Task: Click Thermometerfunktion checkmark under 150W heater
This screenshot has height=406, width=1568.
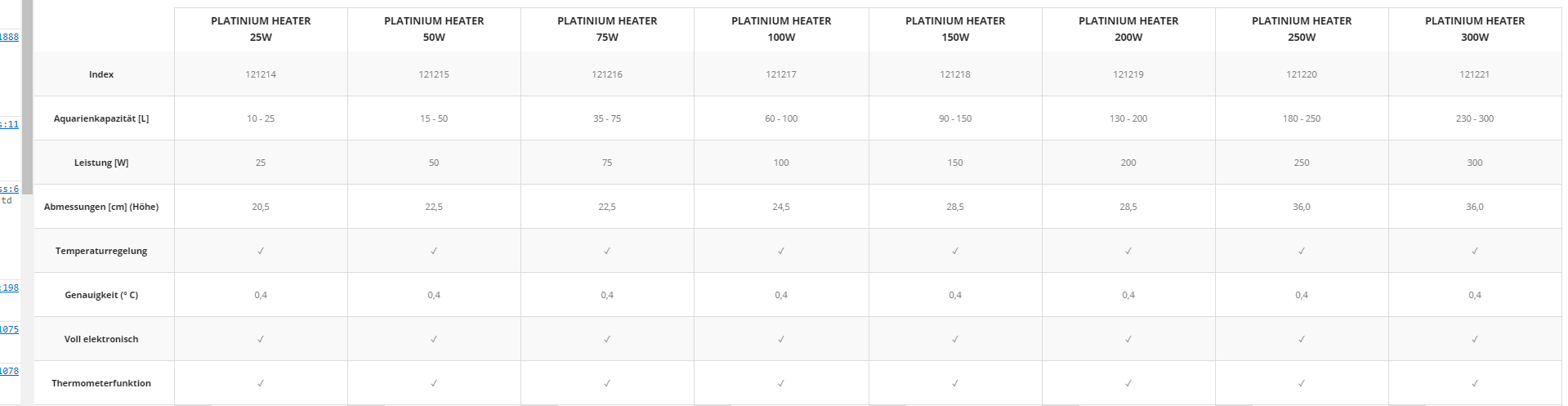Action: [955, 383]
